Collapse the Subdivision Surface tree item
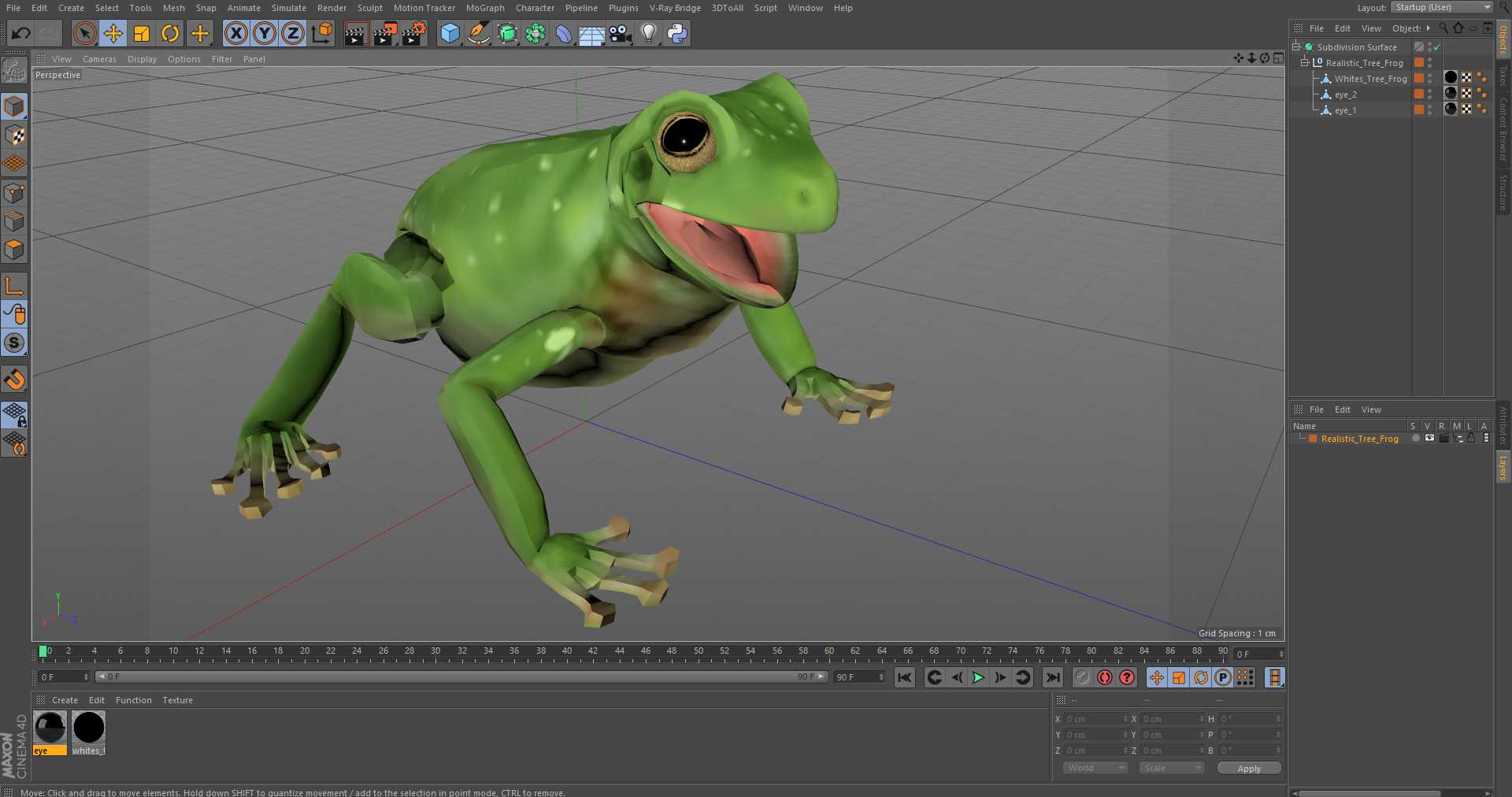Screen dimensions: 1512x797 [x=1295, y=46]
